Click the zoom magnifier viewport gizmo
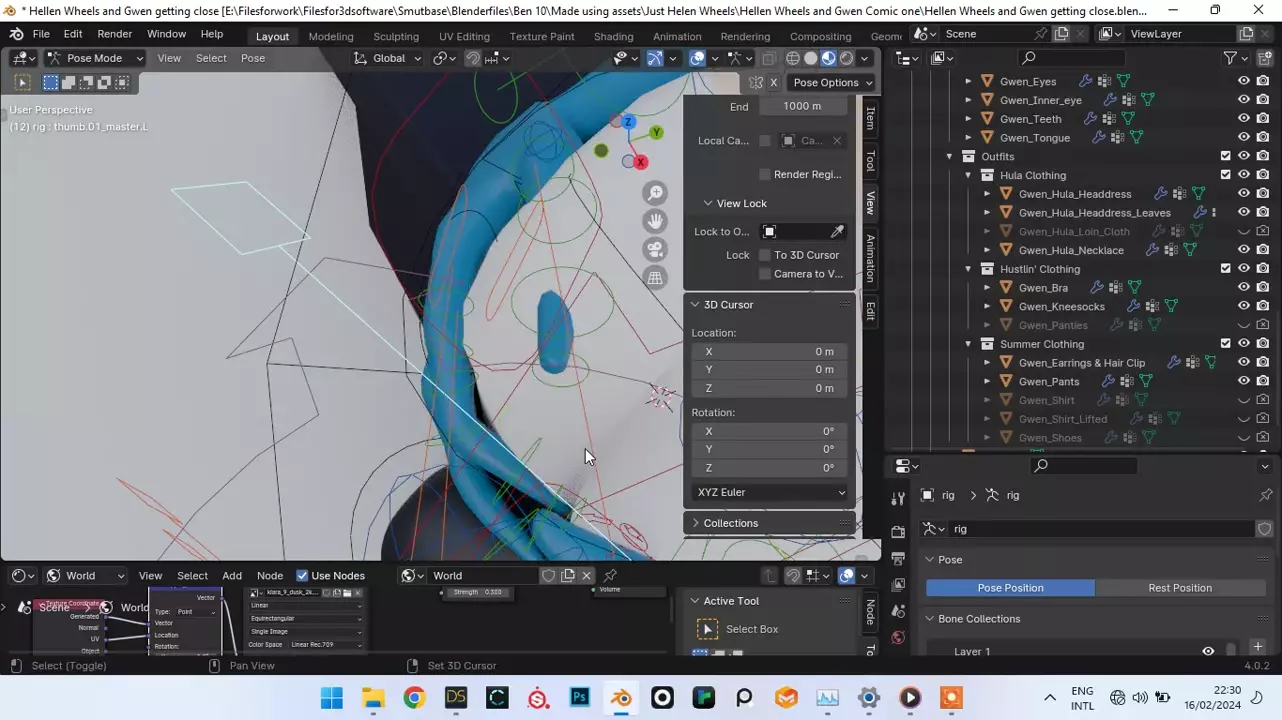This screenshot has height=720, width=1282. coord(655,193)
